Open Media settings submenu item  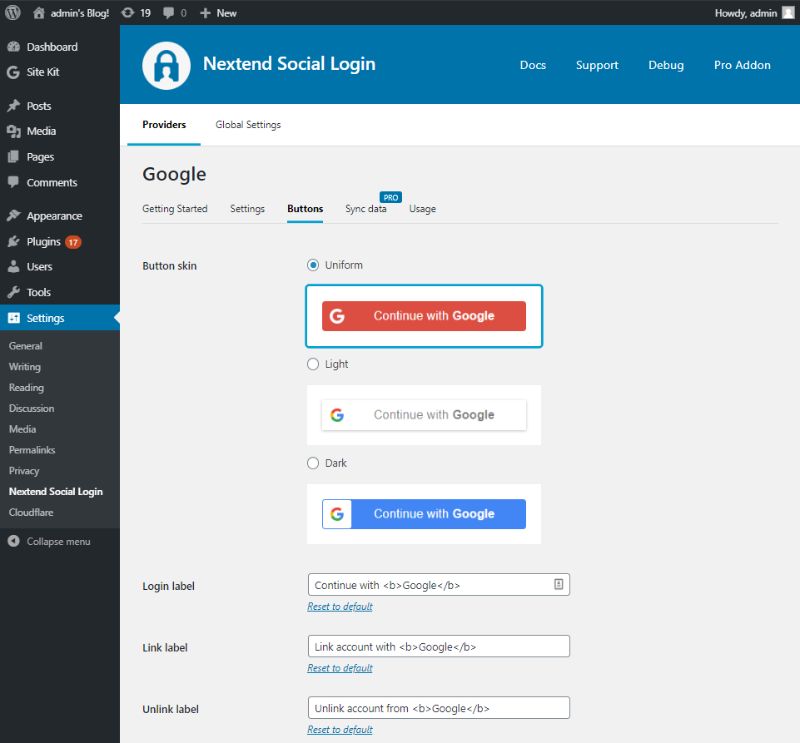coord(22,429)
